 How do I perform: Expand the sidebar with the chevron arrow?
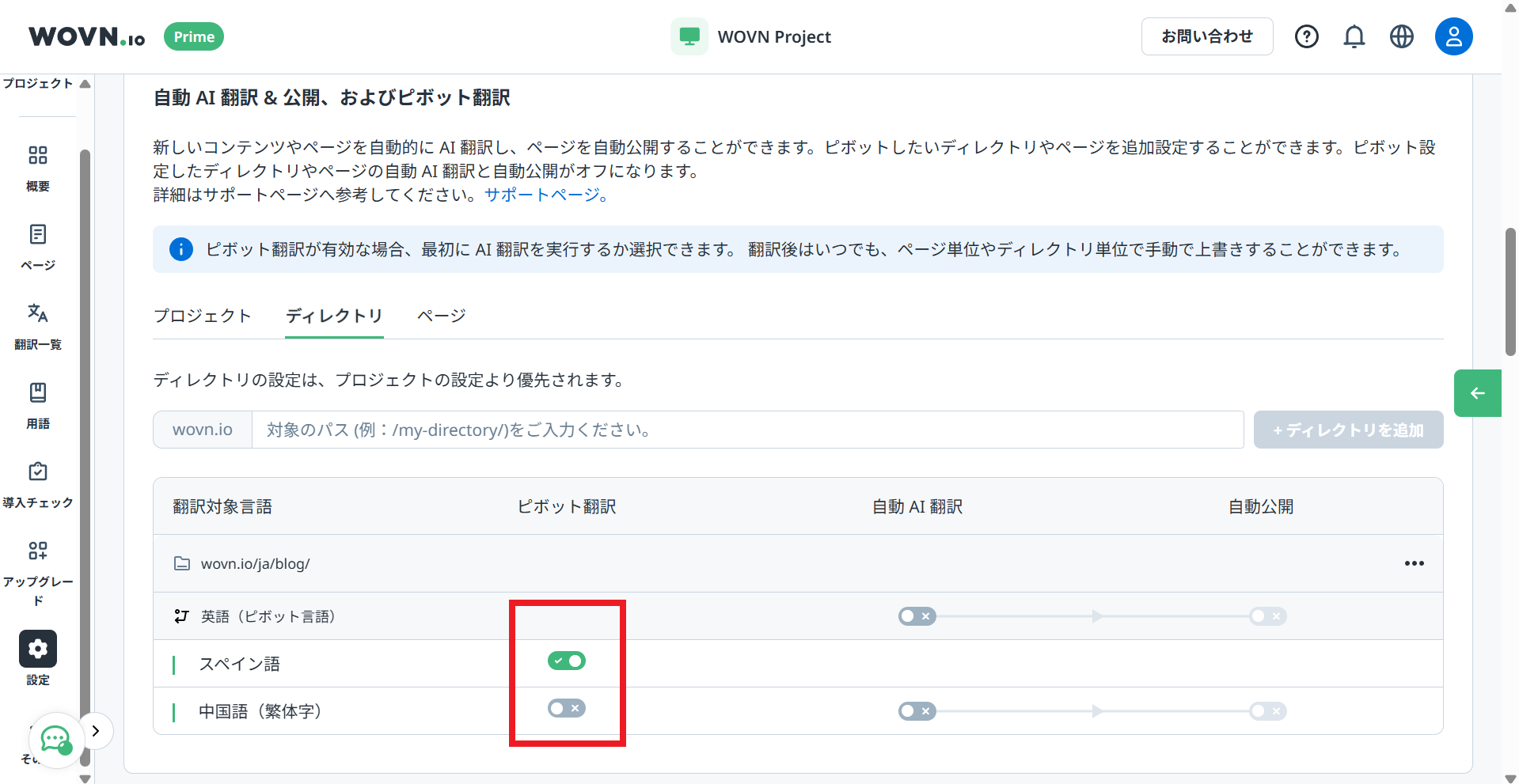tap(96, 731)
